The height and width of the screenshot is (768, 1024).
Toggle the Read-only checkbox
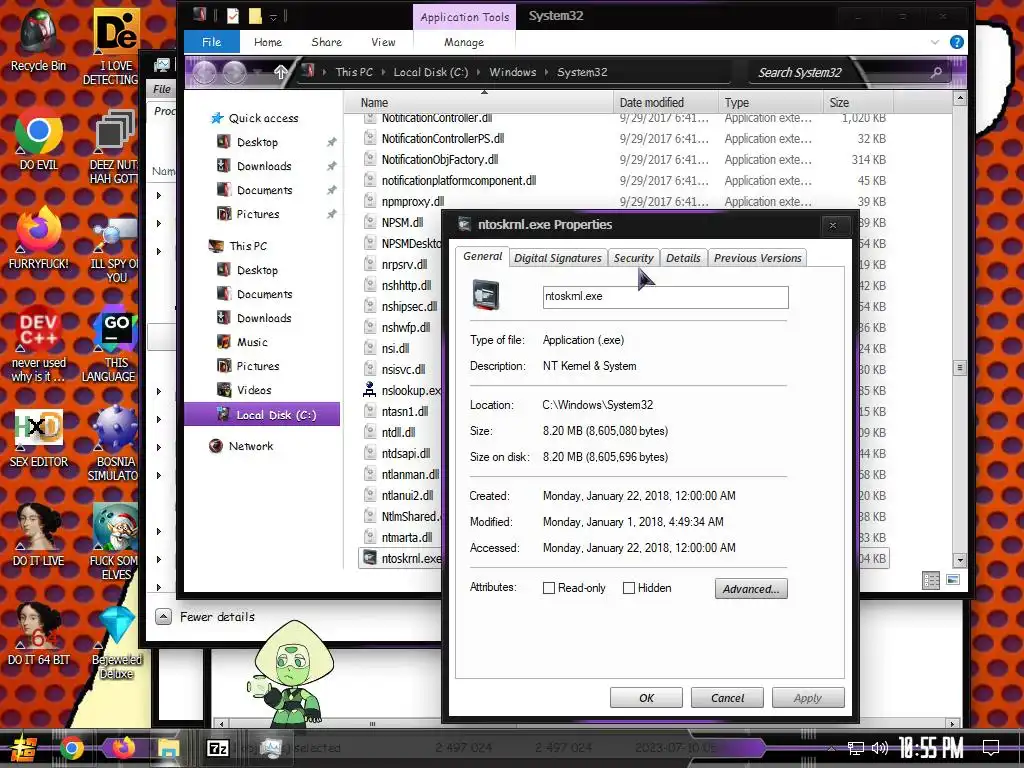click(x=549, y=588)
